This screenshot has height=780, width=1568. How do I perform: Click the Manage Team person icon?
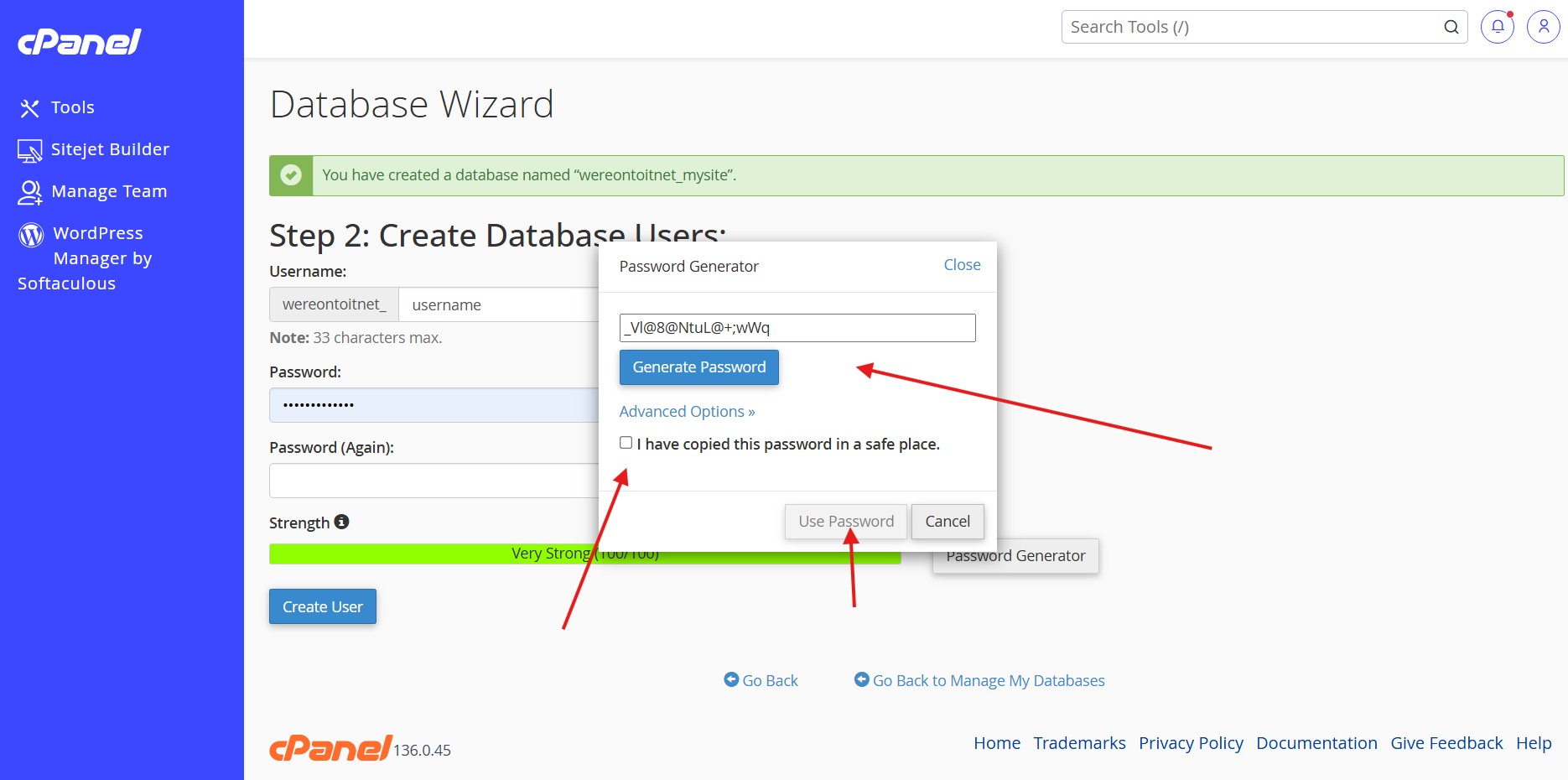pos(30,193)
